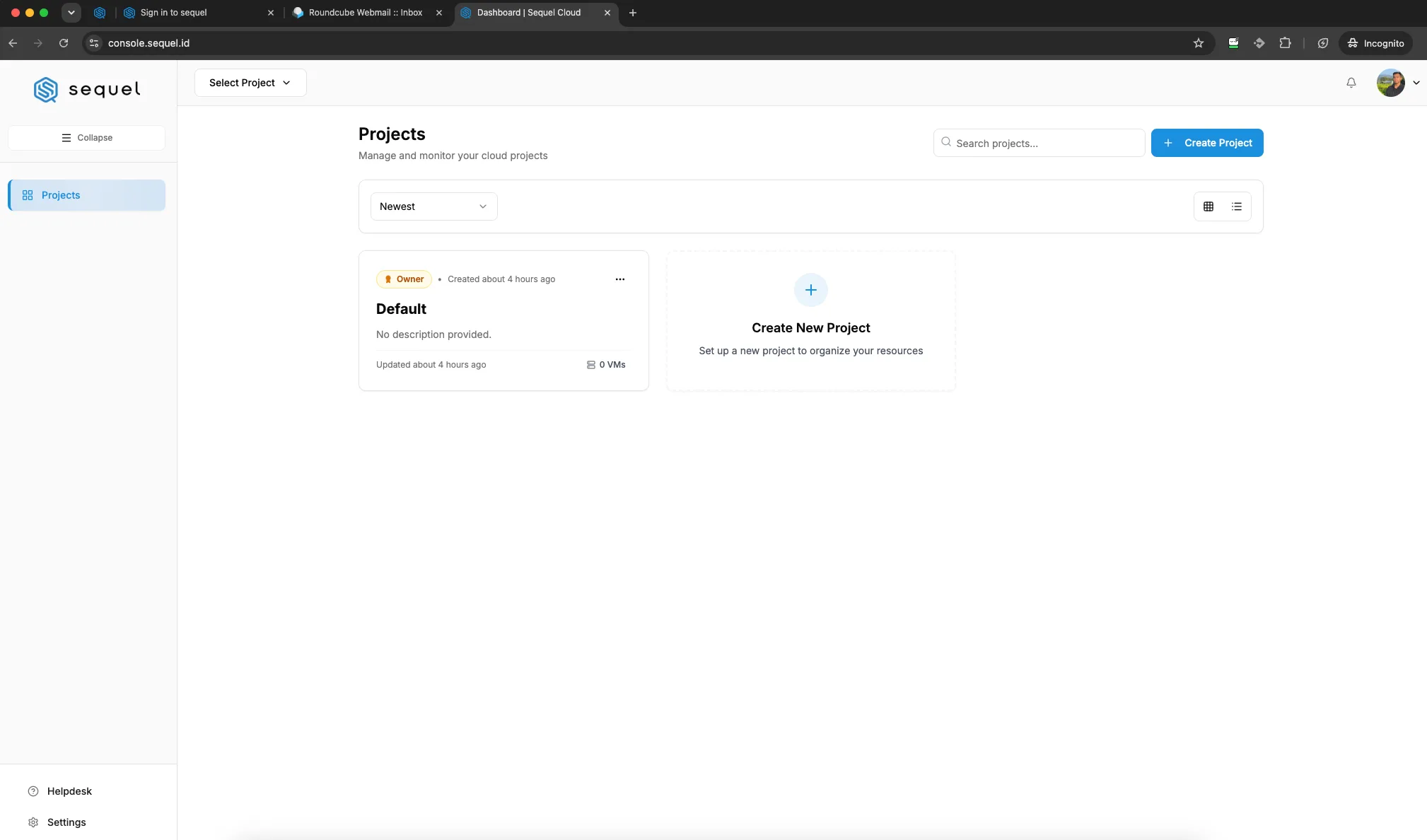Expand the account menu chevron

pyautogui.click(x=1416, y=83)
